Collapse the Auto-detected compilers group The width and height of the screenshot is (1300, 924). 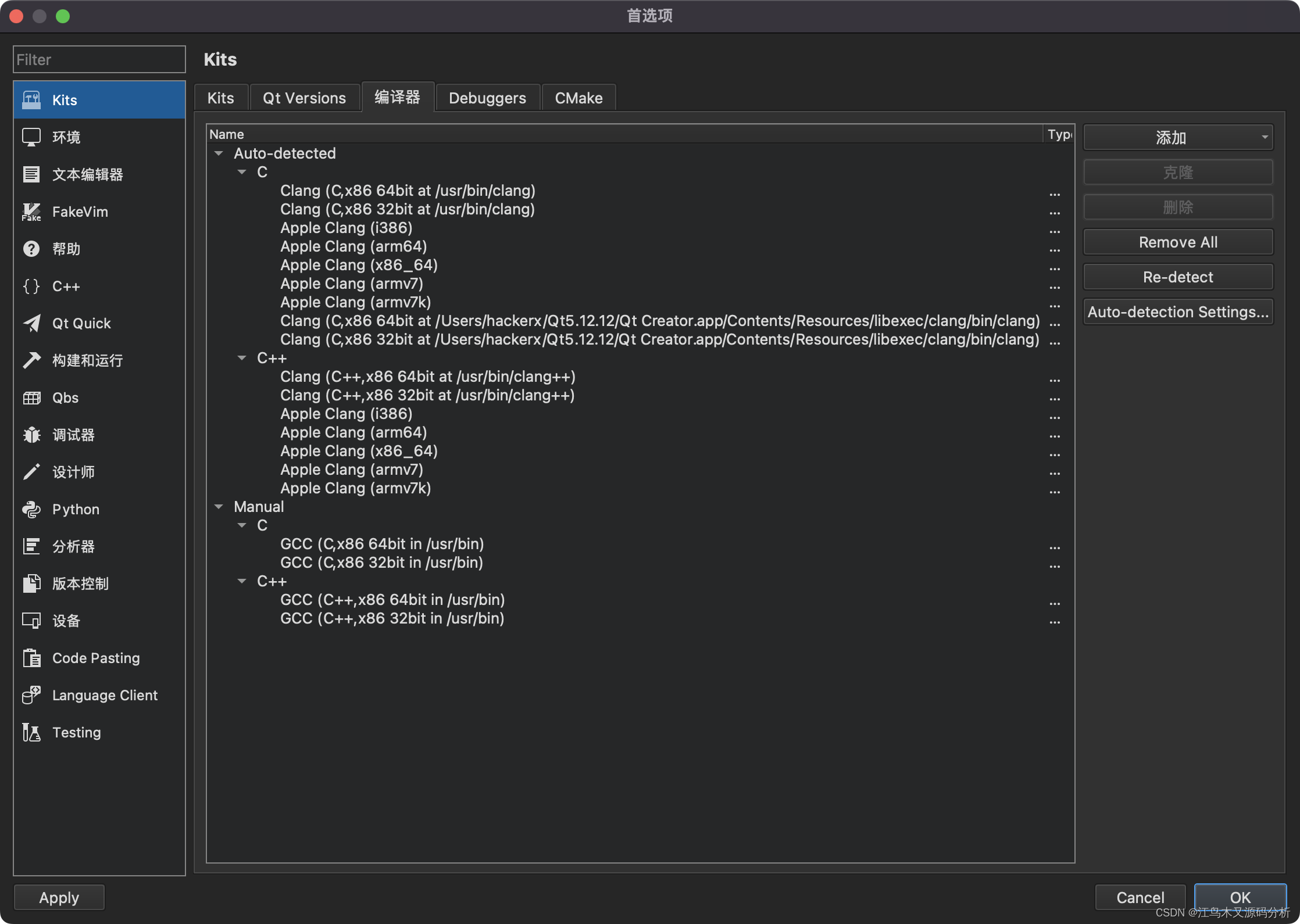(x=219, y=154)
